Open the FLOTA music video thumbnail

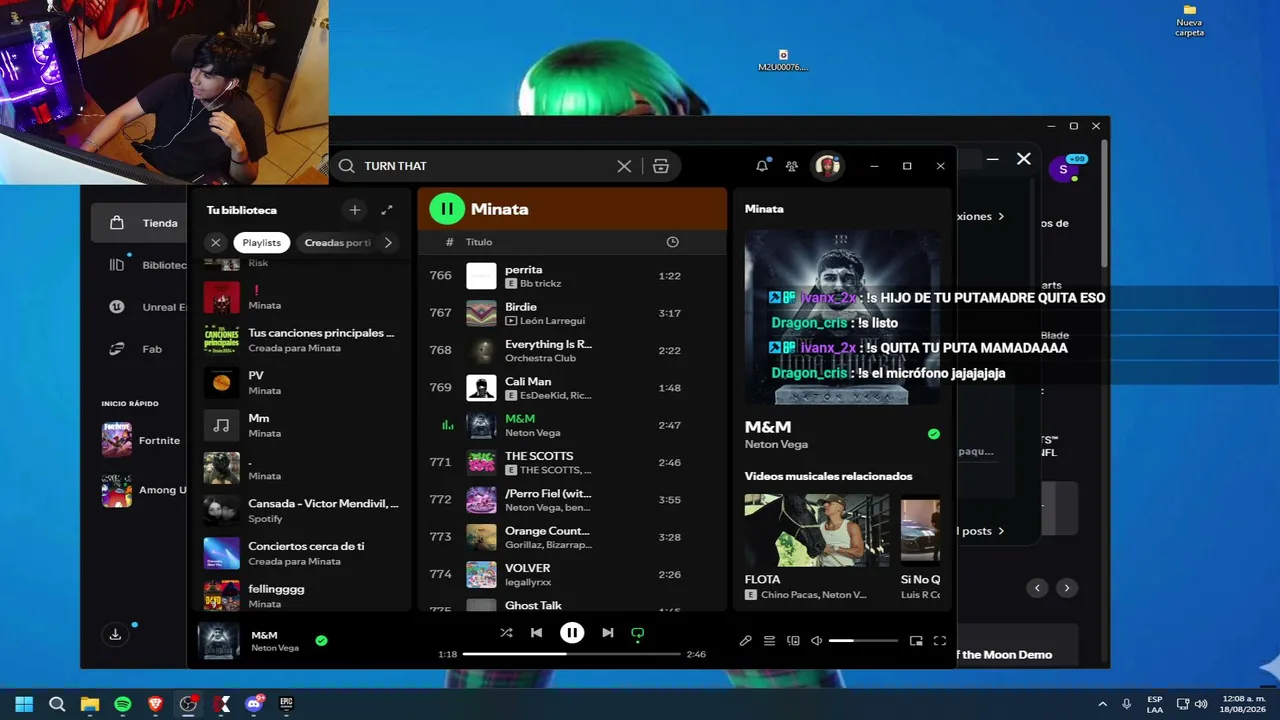coord(817,530)
